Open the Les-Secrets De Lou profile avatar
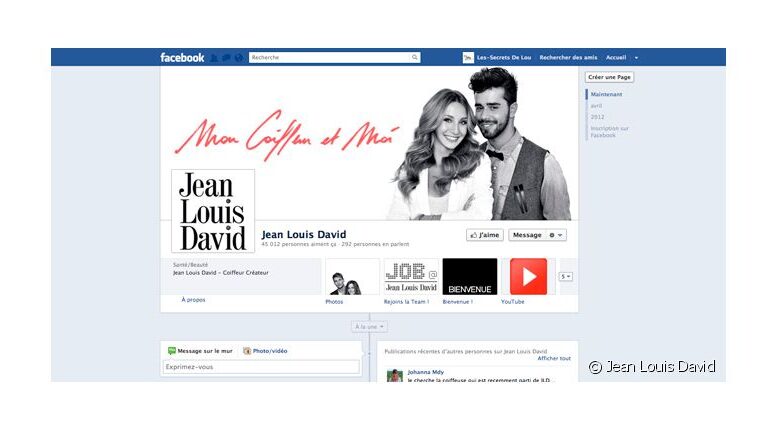The width and height of the screenshot is (775, 430). click(x=468, y=58)
